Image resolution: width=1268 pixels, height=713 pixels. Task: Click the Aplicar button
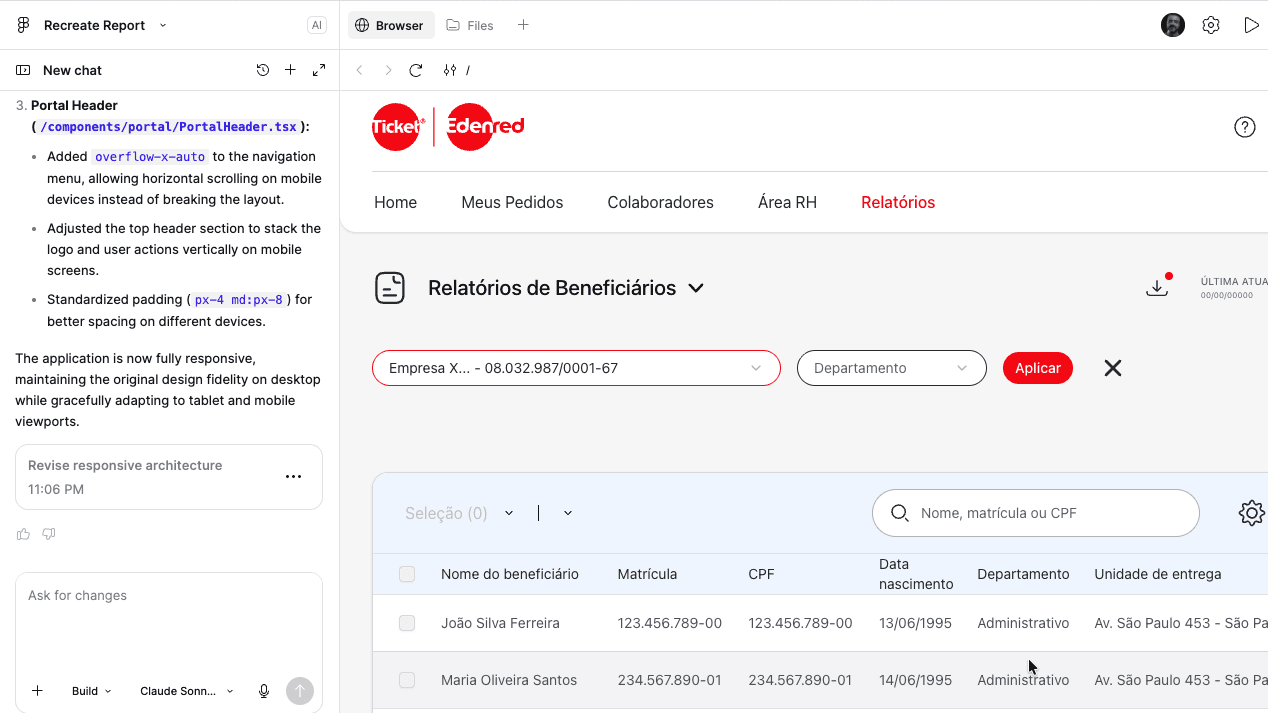[x=1038, y=368]
